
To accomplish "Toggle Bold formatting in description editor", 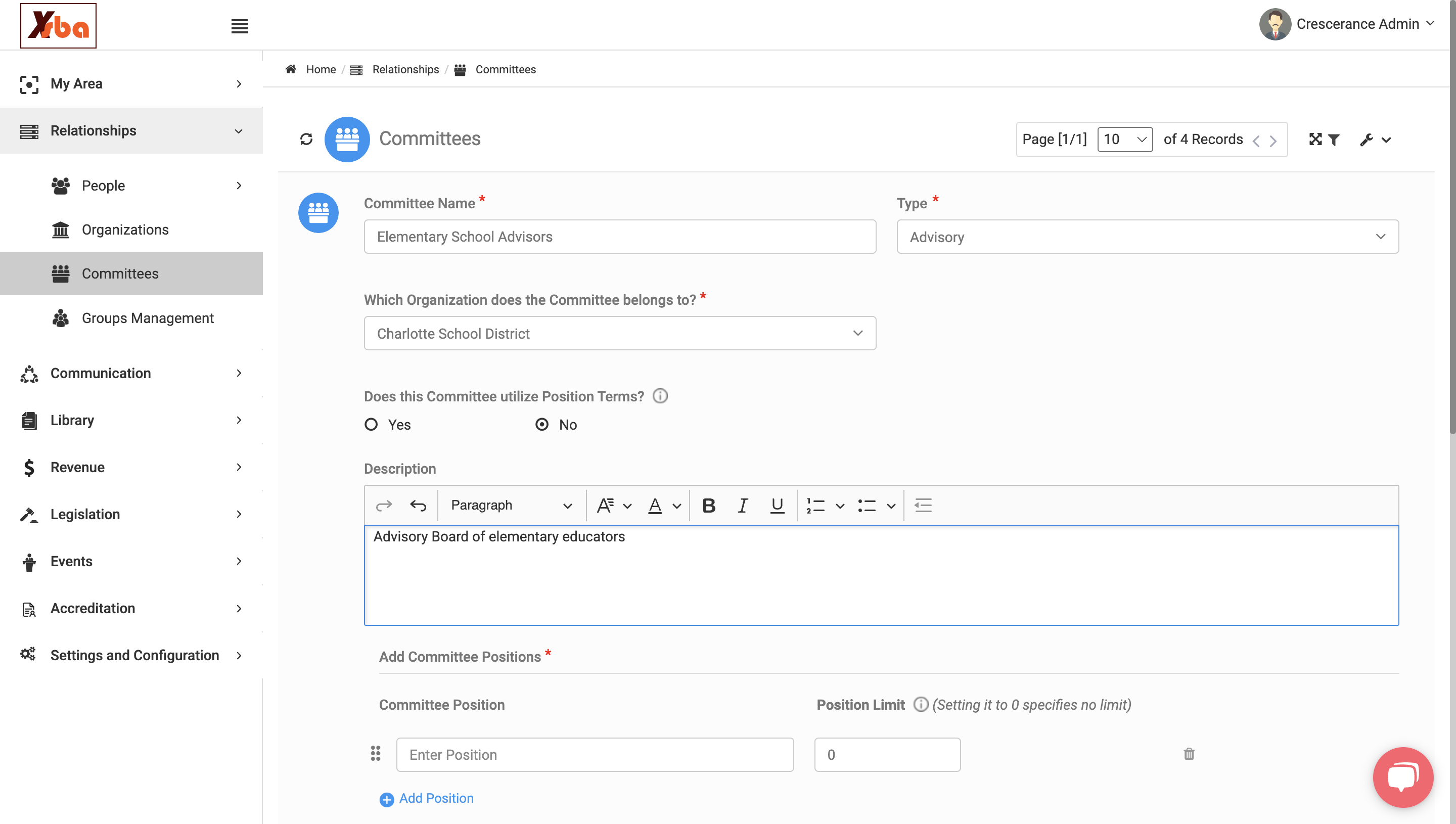I will (708, 505).
